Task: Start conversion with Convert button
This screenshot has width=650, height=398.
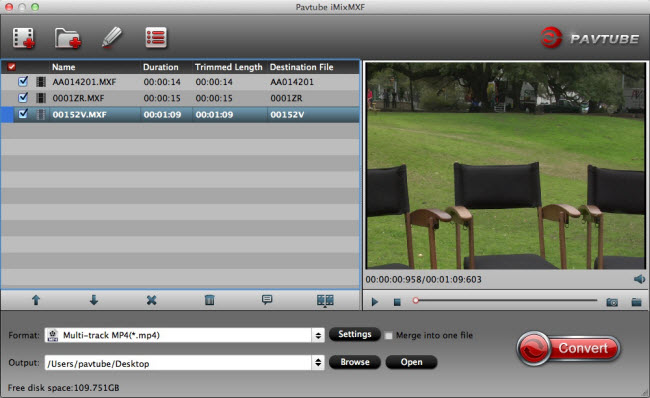Action: [x=568, y=348]
